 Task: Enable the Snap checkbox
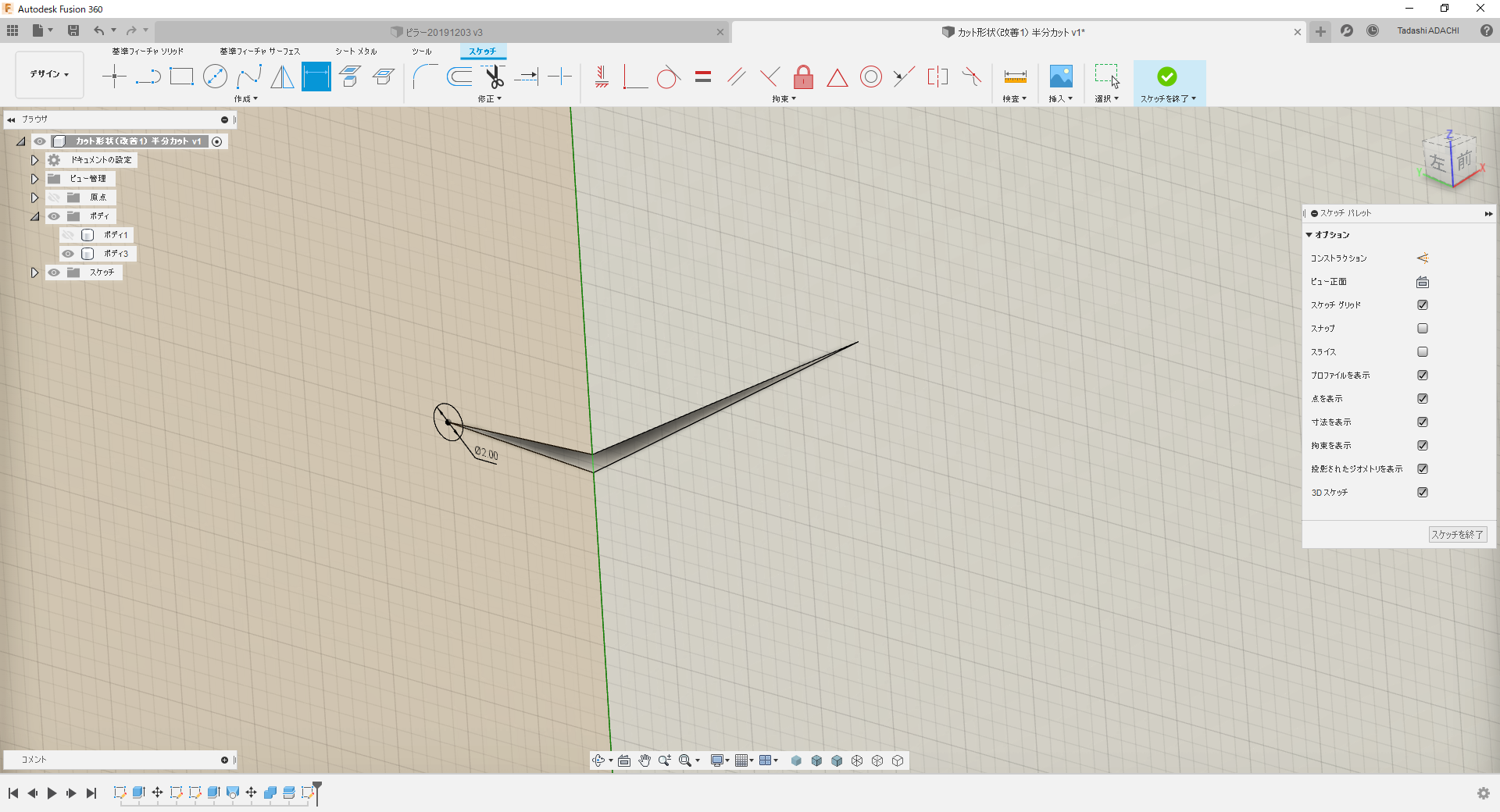pos(1423,329)
